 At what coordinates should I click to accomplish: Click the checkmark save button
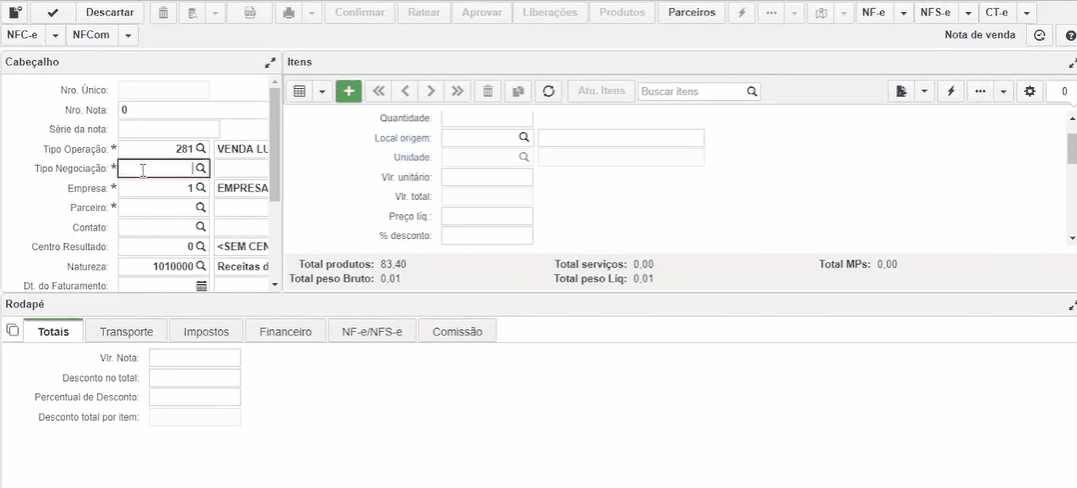[x=52, y=12]
